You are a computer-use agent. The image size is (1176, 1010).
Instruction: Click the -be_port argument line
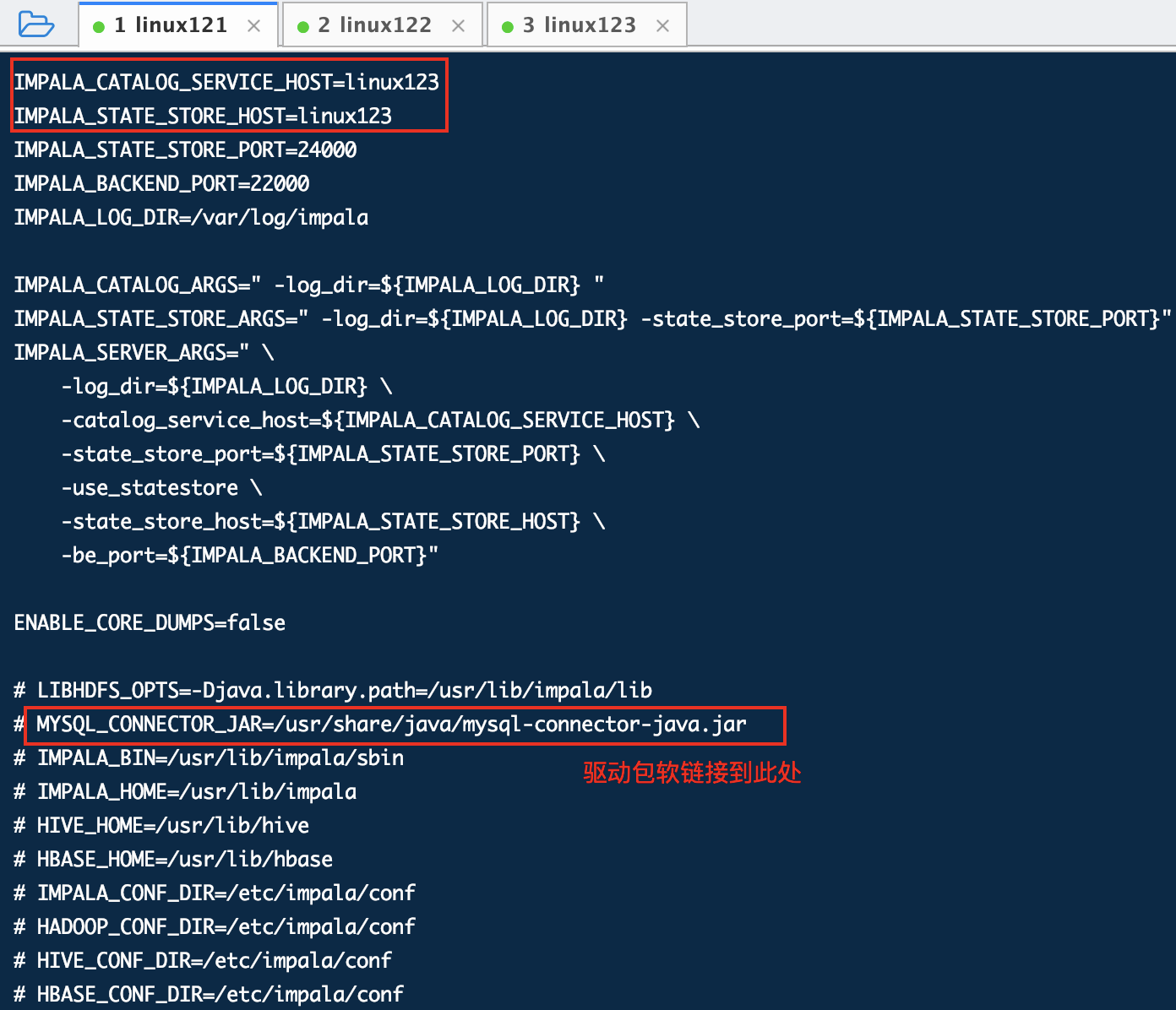tap(250, 555)
